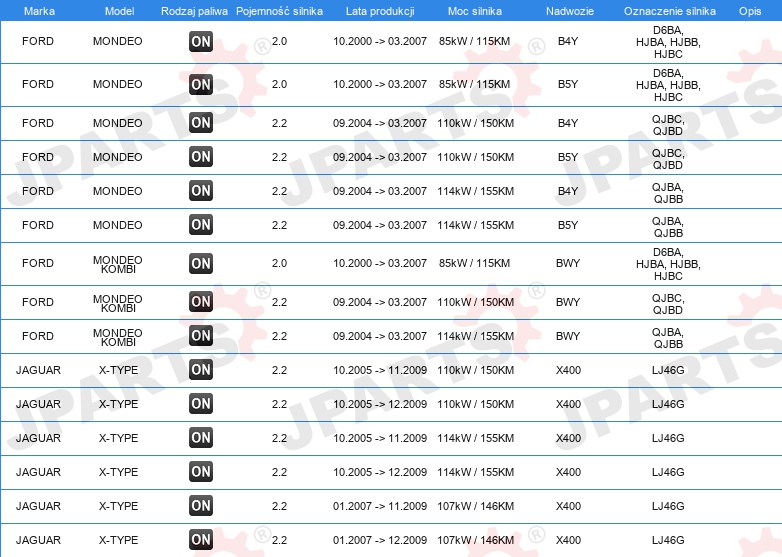Image resolution: width=782 pixels, height=557 pixels.
Task: Select '01.2007 -> 11.2009' date cell
Action: pyautogui.click(x=380, y=506)
